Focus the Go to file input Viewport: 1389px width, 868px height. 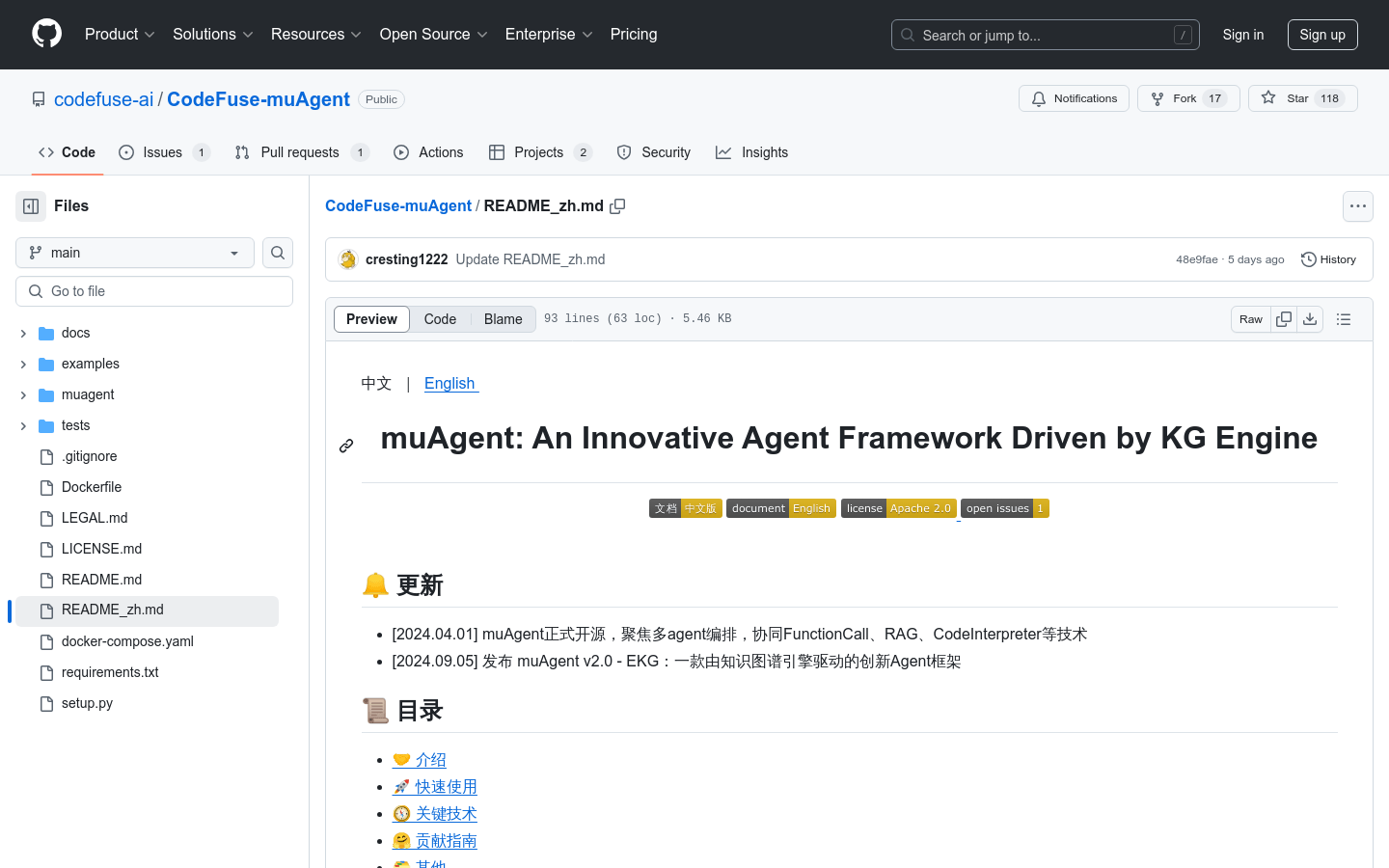pos(154,291)
